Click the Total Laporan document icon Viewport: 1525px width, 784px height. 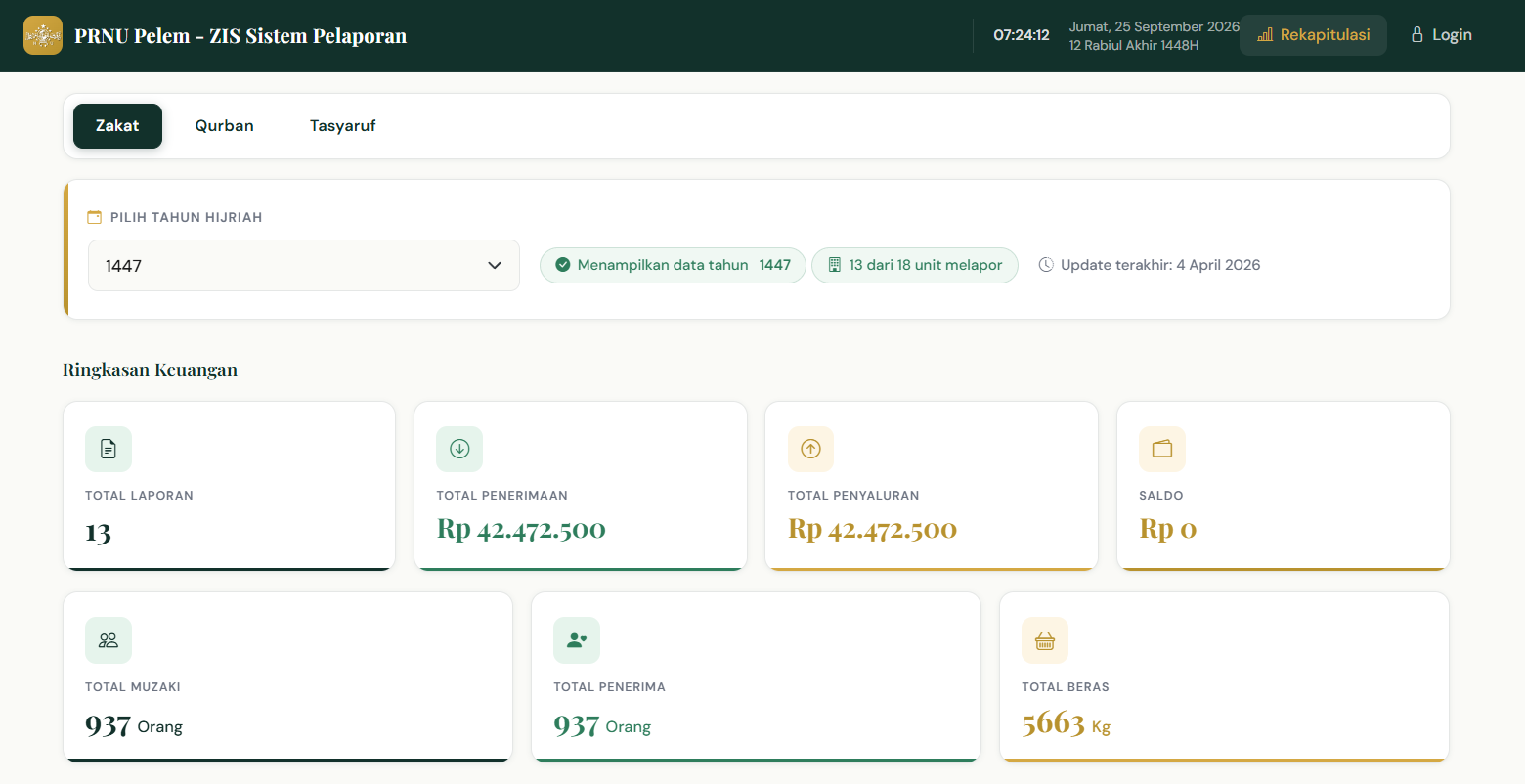coord(109,449)
